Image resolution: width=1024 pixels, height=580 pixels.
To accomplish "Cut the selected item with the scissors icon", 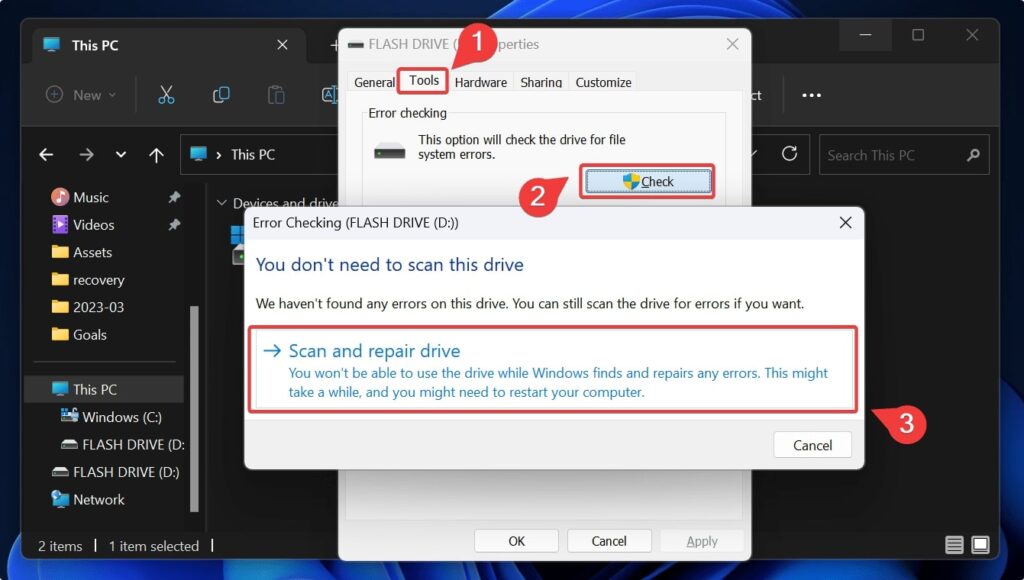I will [x=166, y=94].
